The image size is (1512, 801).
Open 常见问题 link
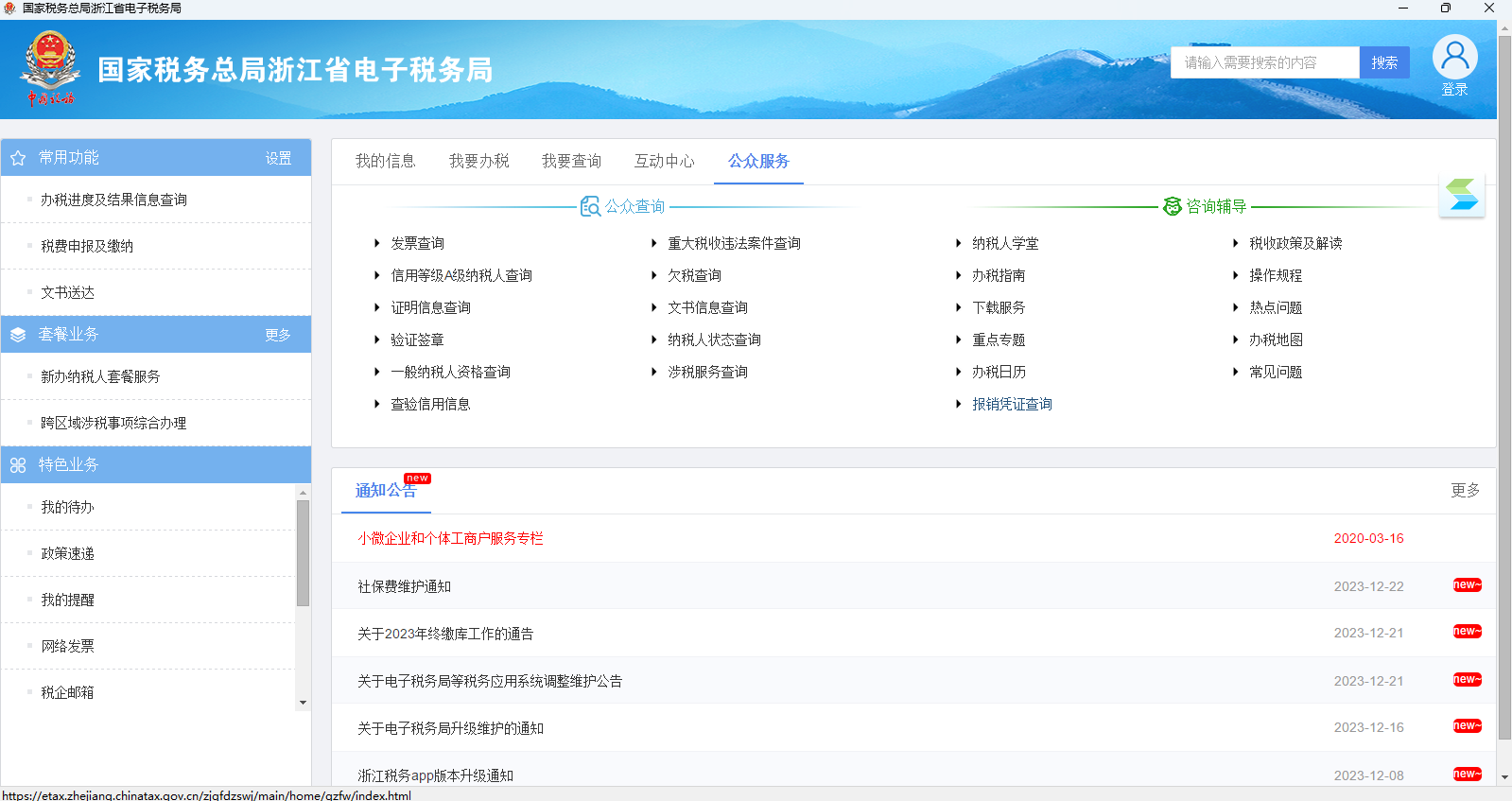click(x=1276, y=372)
